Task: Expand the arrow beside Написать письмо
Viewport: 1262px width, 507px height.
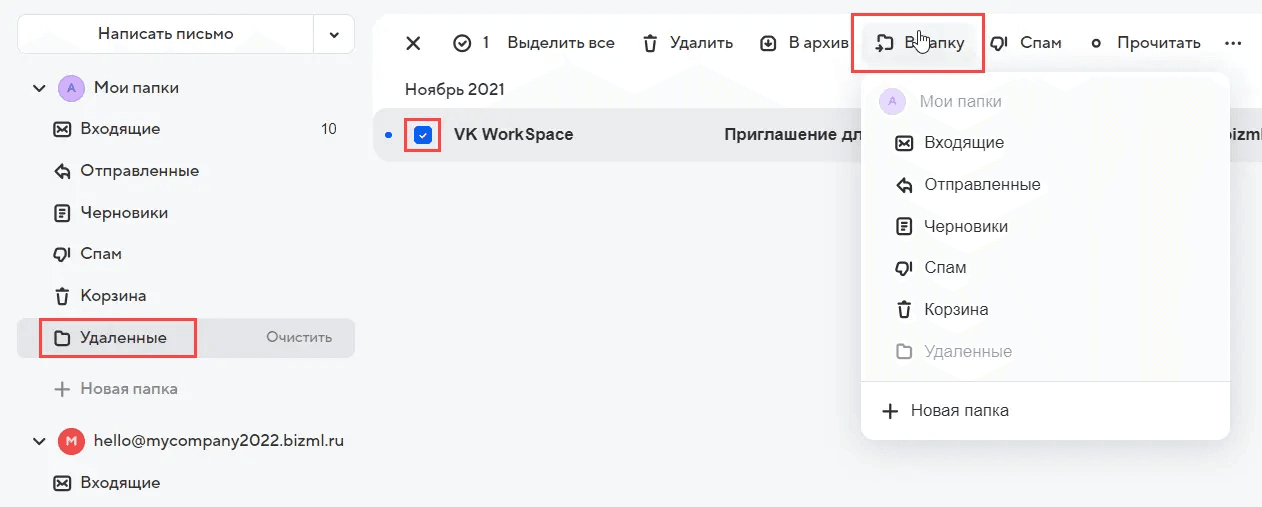Action: tap(334, 34)
